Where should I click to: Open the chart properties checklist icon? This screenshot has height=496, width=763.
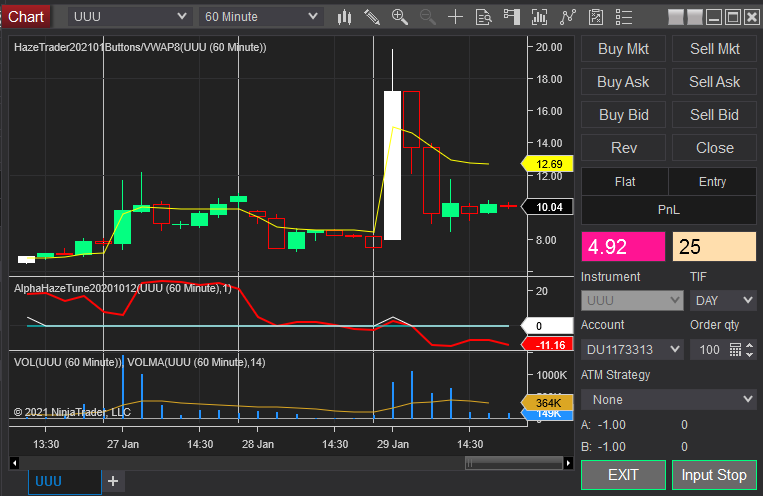click(596, 17)
